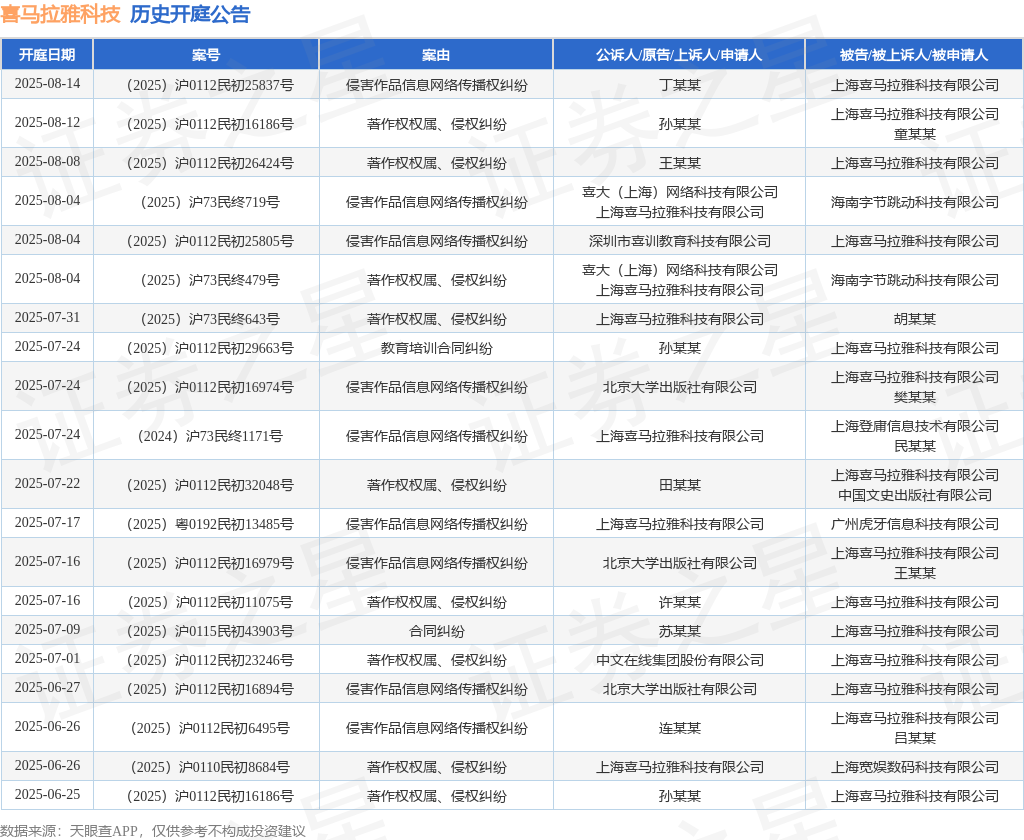The height and width of the screenshot is (840, 1024).
Task: Click date cell 2025-07-09
Action: pos(47,630)
